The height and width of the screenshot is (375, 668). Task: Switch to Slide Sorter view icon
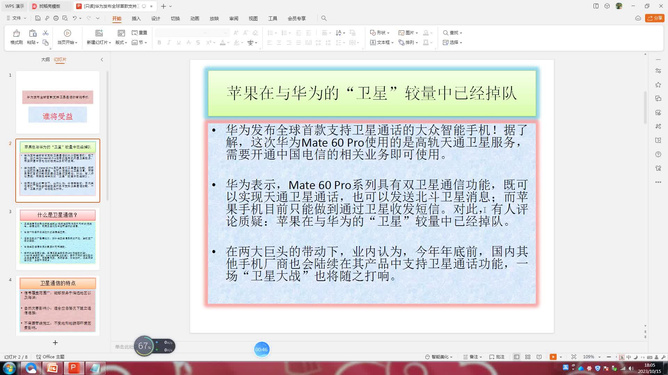point(528,357)
